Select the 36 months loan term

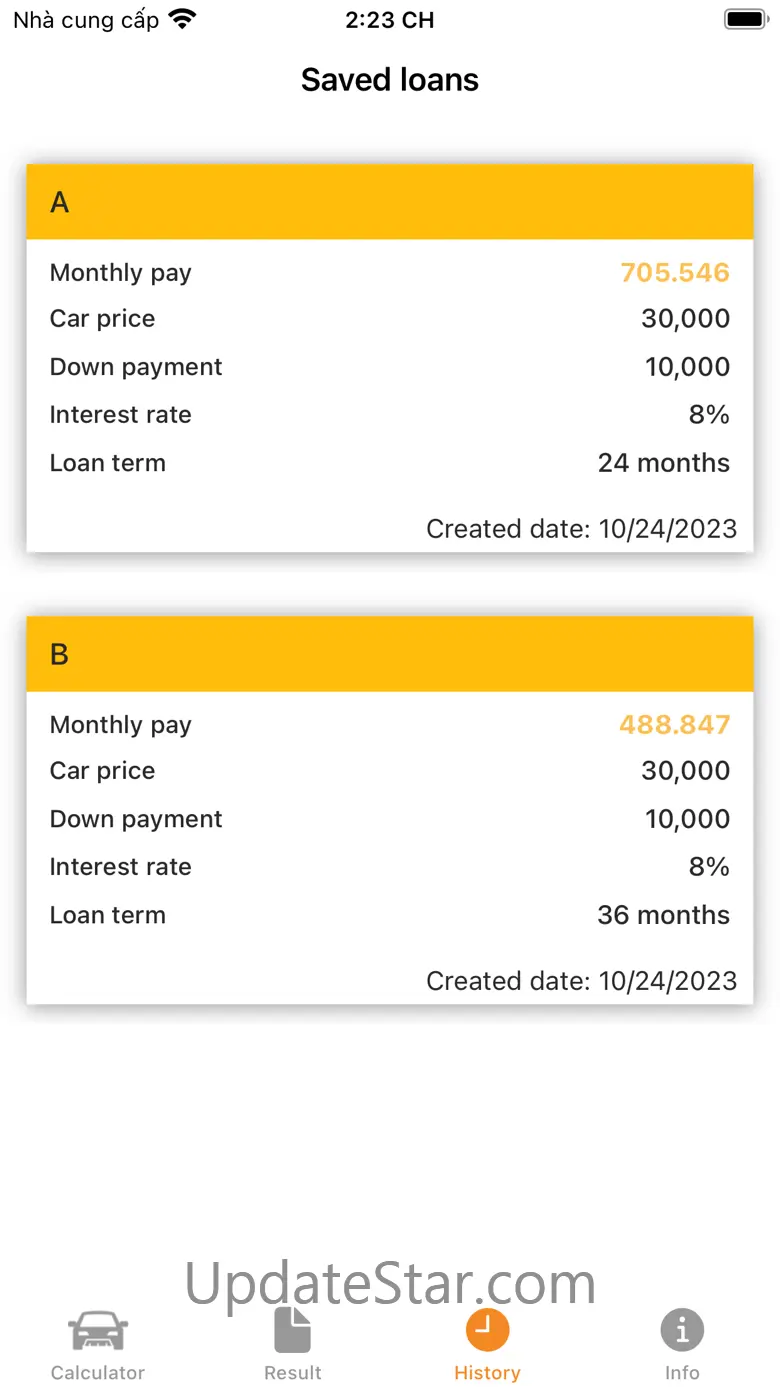[x=664, y=915]
